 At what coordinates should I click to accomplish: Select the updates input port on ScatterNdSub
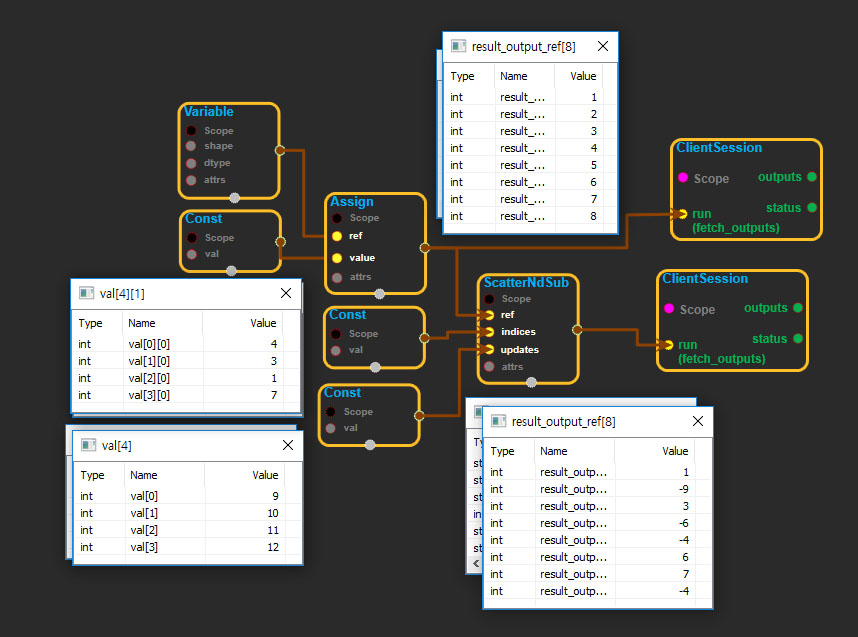489,350
